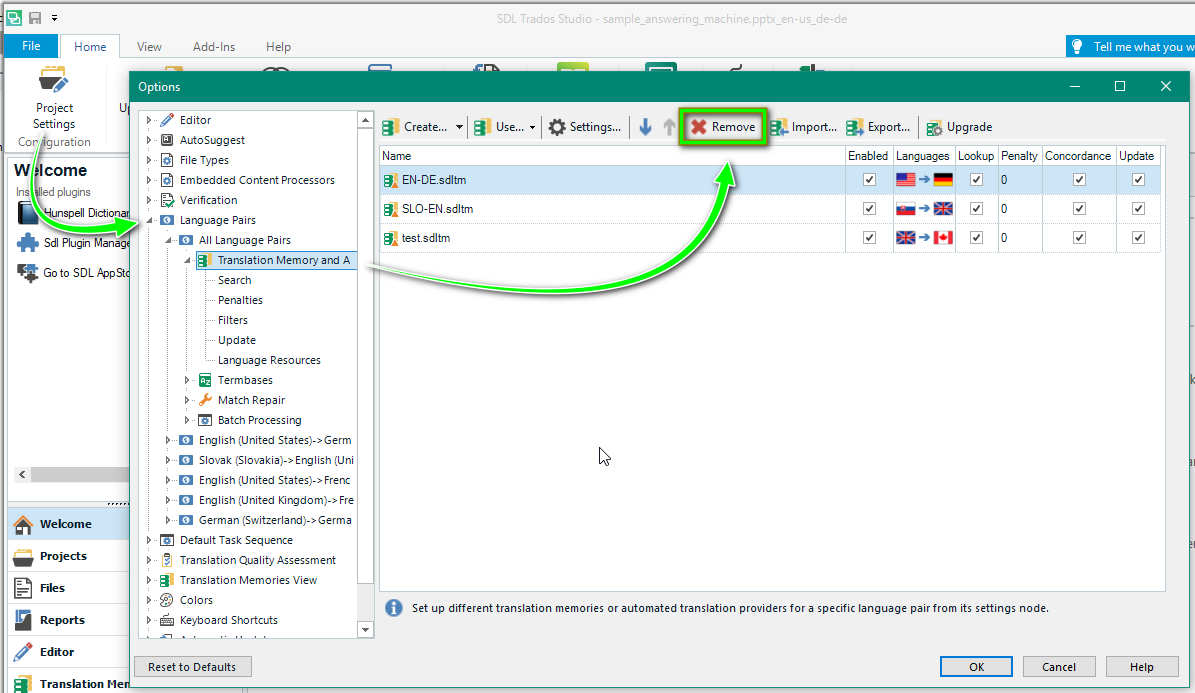Click the Create translation memory icon
1195x693 pixels.
391,127
